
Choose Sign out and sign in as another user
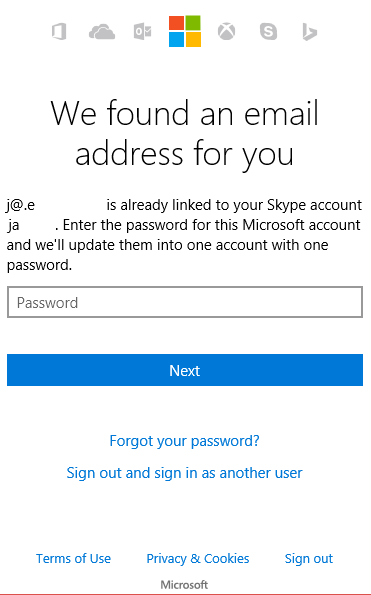(x=185, y=473)
